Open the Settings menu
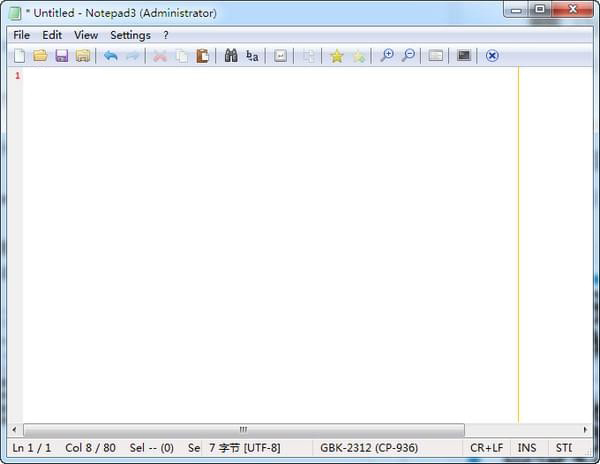The image size is (600, 464). [x=130, y=35]
